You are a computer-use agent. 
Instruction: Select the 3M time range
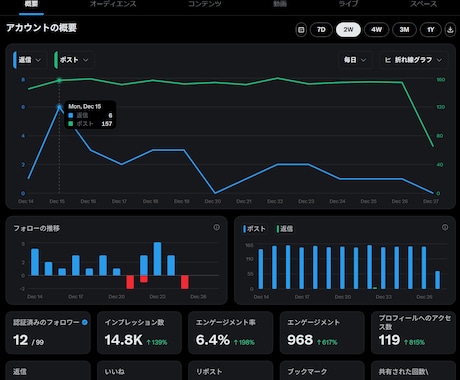pyautogui.click(x=404, y=30)
